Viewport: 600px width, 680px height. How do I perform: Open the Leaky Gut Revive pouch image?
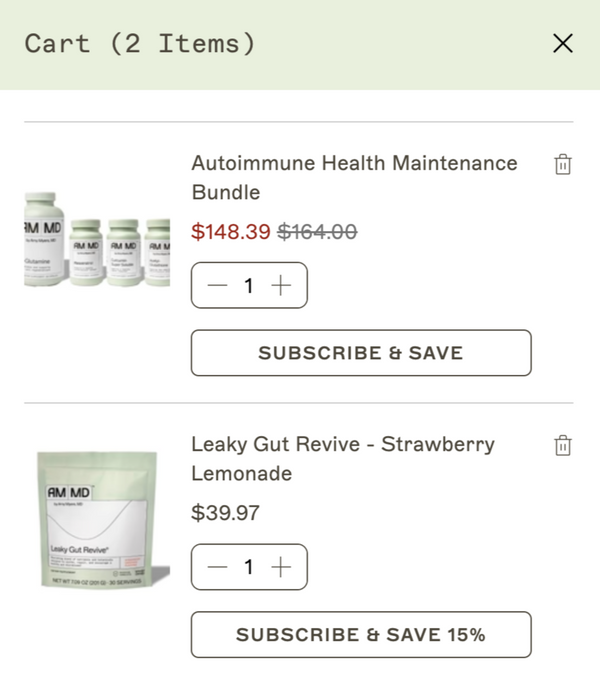(x=97, y=520)
